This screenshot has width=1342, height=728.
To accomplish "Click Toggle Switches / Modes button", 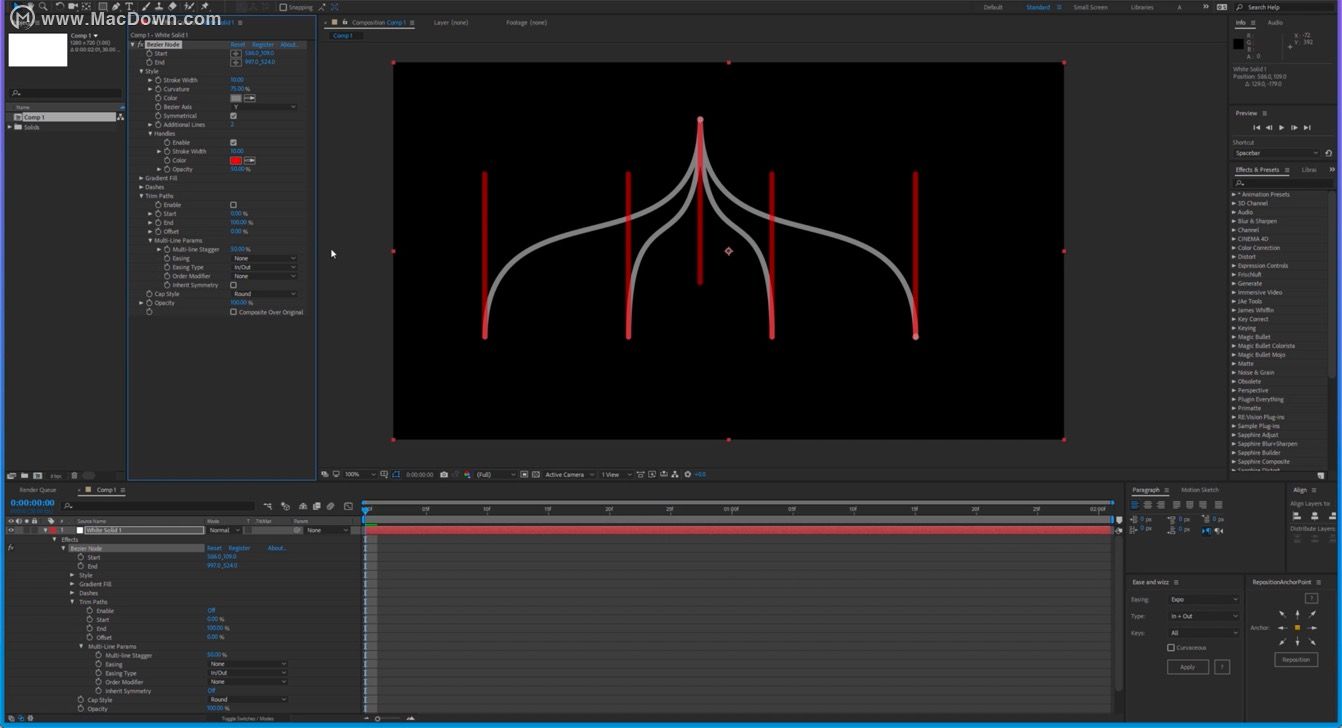I will click(x=247, y=719).
